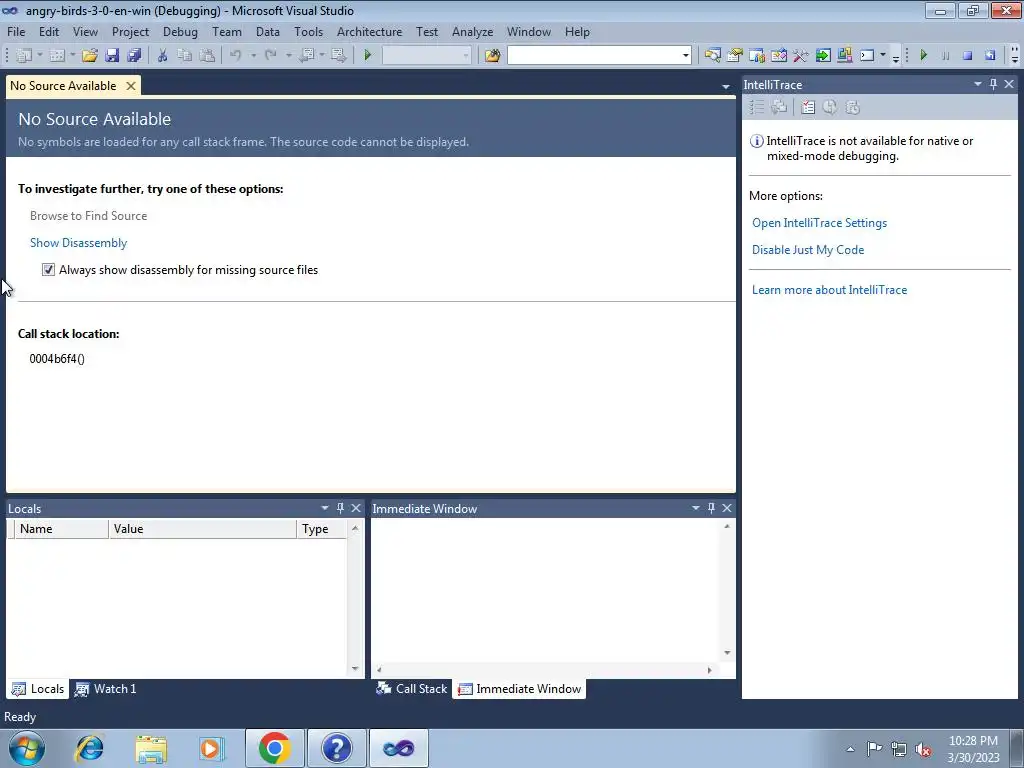Click the Restart debugging icon
1024x768 pixels.
coord(990,56)
